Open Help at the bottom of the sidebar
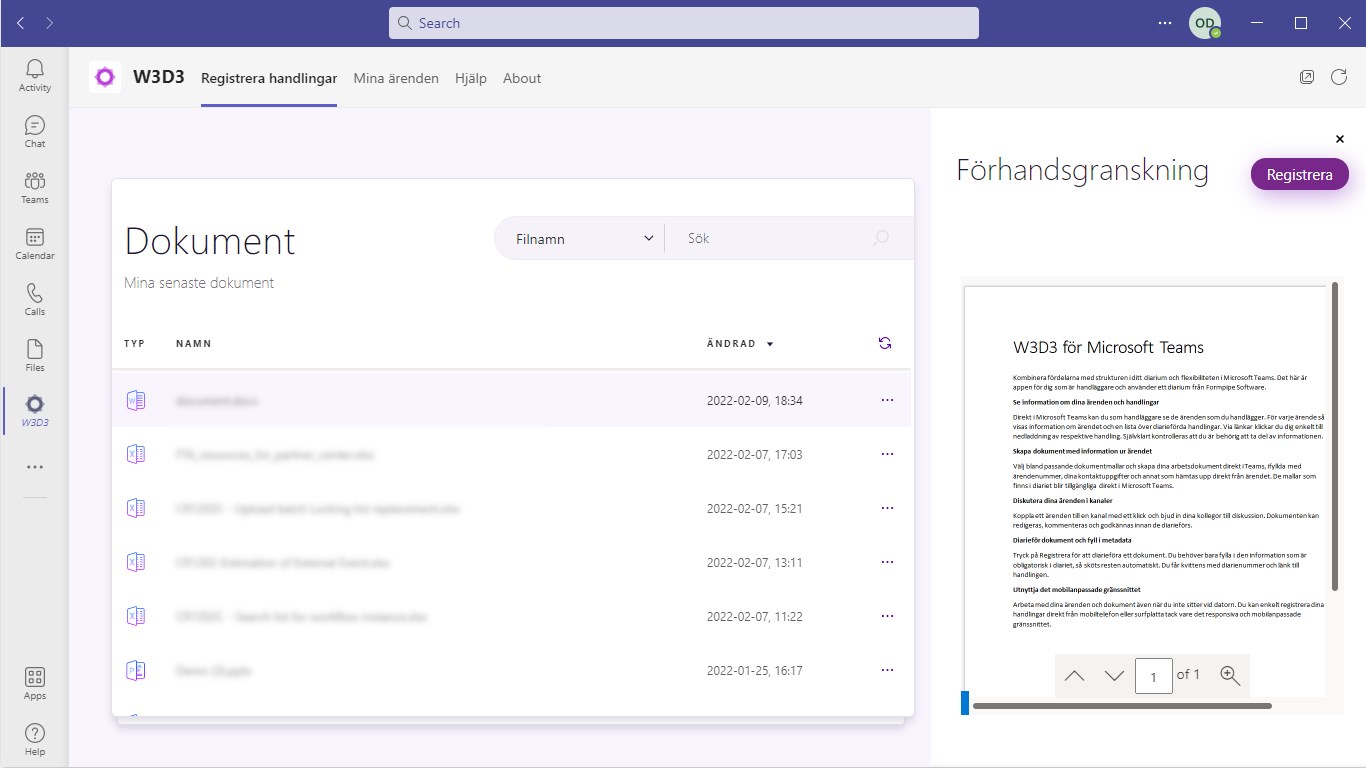The height and width of the screenshot is (768, 1366). (x=35, y=740)
